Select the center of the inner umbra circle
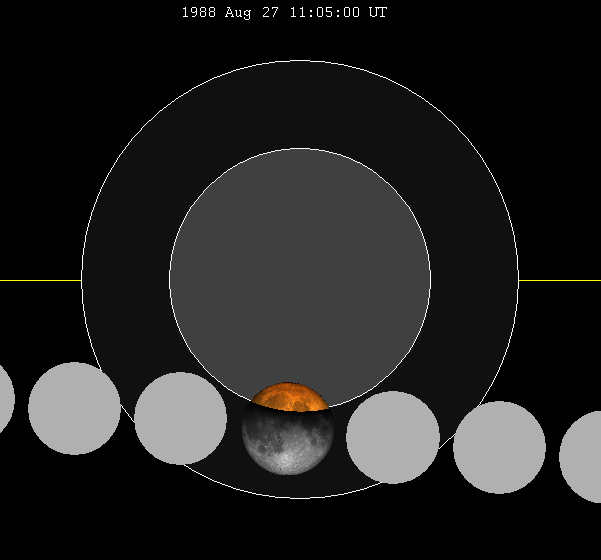Image resolution: width=601 pixels, height=560 pixels. [x=300, y=280]
